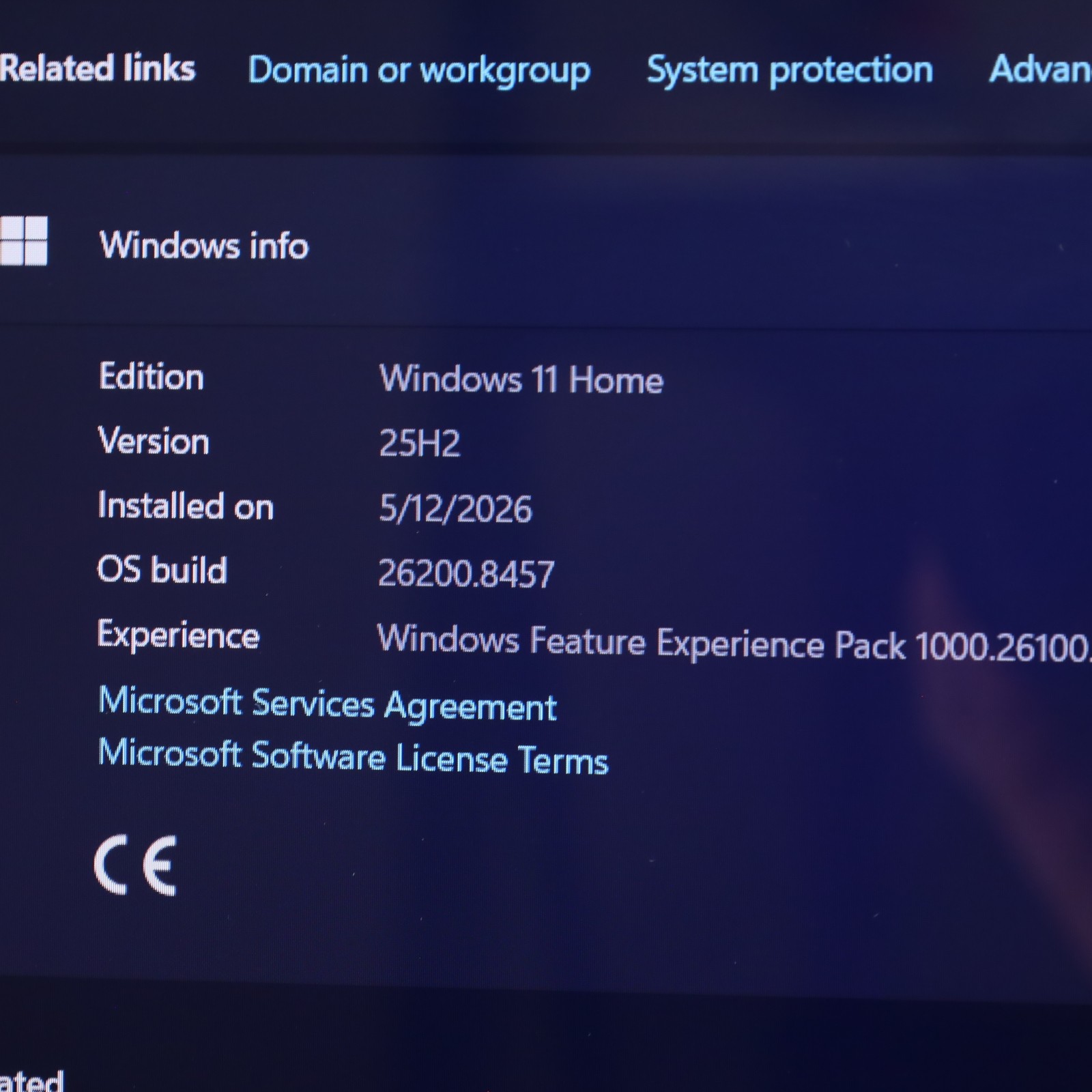
Task: Click the 'Version' label
Action: click(x=154, y=441)
